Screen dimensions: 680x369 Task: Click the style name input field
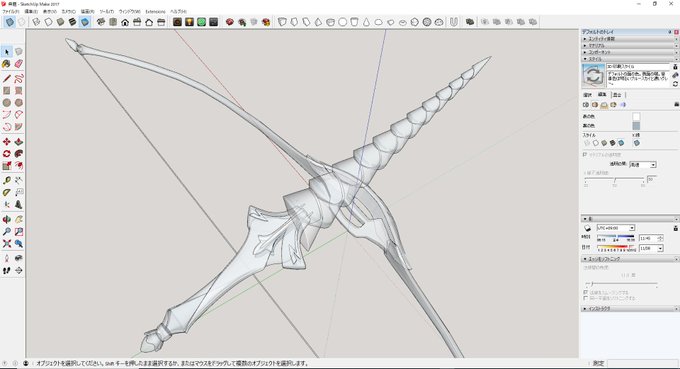click(x=638, y=66)
